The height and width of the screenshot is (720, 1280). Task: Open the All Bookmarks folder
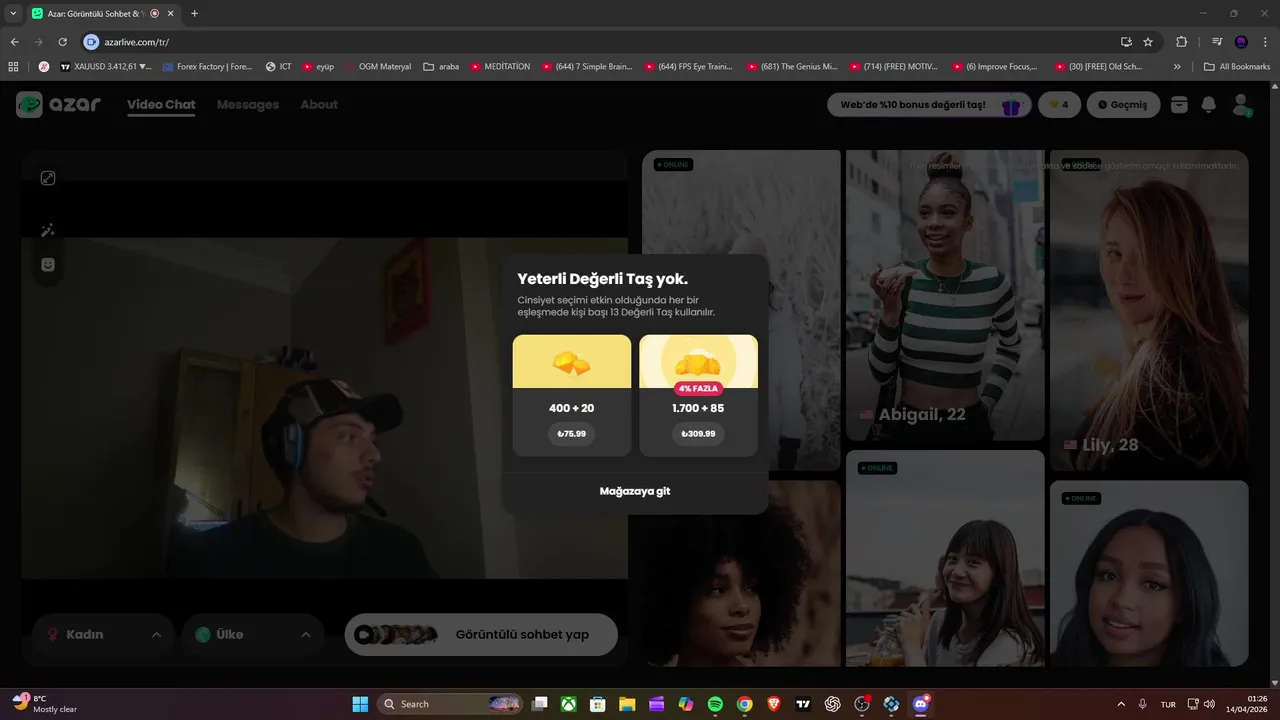click(x=1237, y=67)
